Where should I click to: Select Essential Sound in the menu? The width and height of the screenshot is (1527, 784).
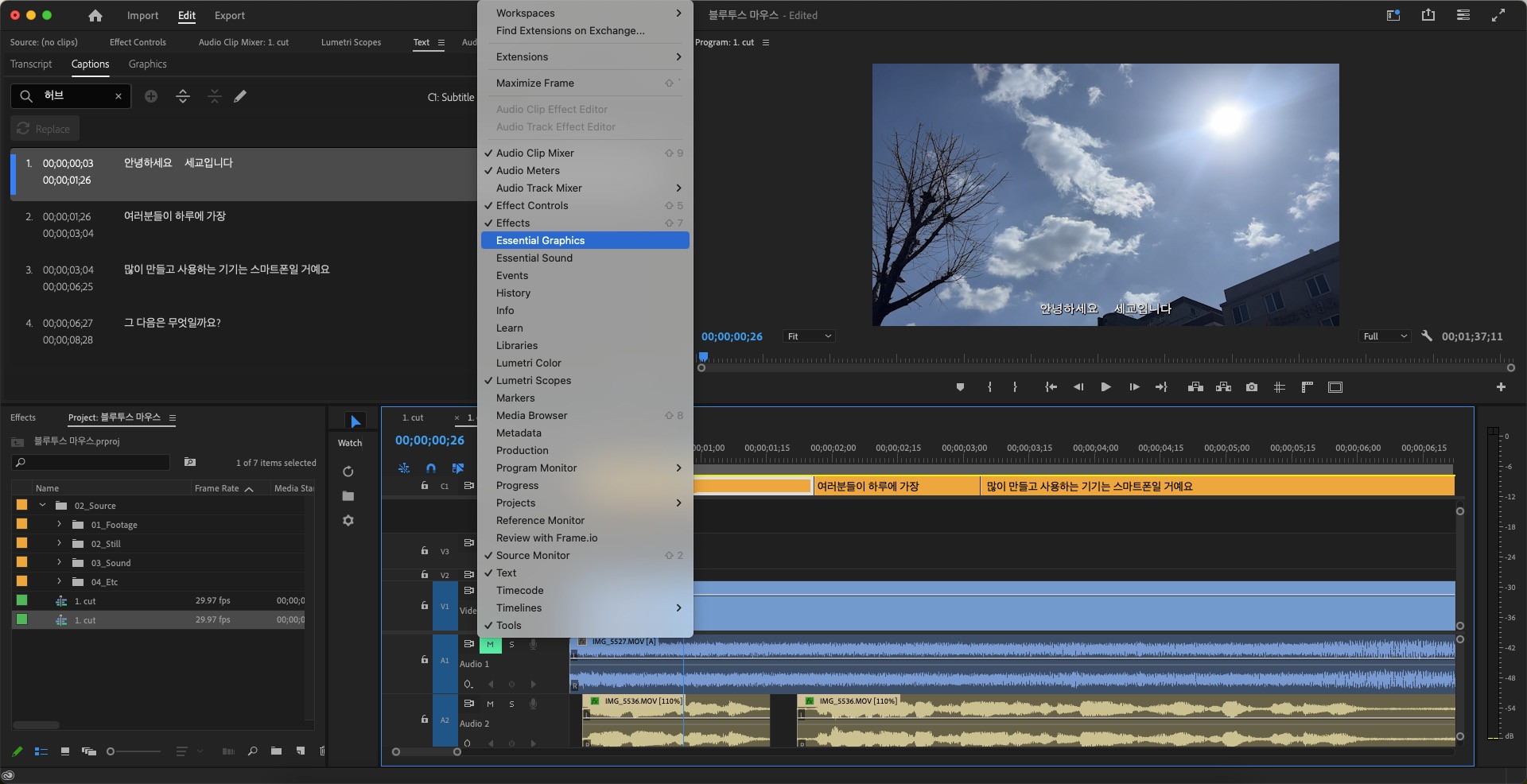click(585, 258)
